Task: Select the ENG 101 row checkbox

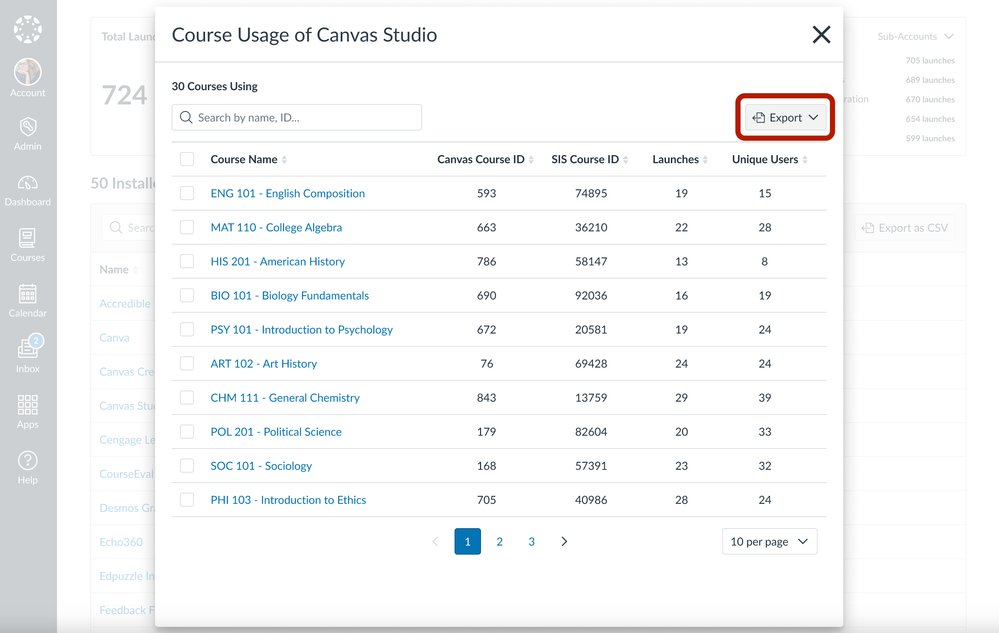Action: (187, 193)
